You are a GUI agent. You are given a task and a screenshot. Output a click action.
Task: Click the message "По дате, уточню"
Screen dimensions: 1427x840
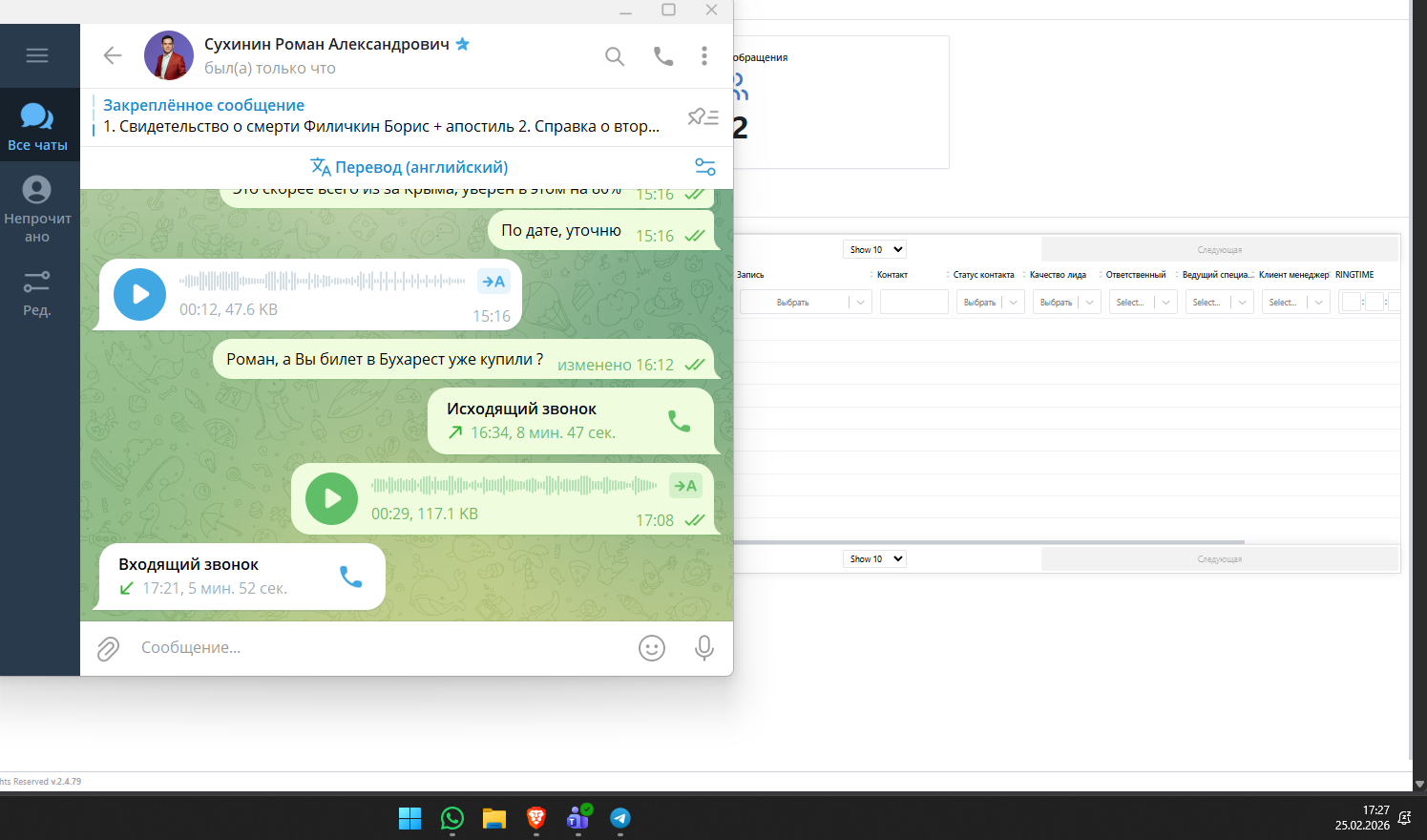601,232
